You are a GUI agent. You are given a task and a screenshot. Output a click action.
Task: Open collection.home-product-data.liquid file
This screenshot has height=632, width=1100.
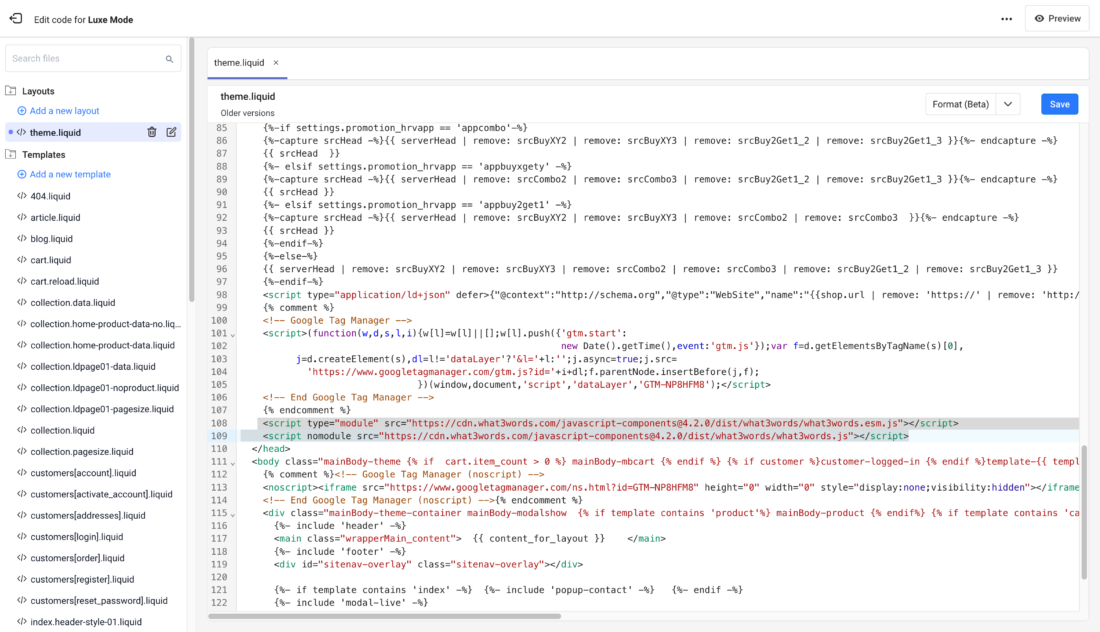coord(102,345)
